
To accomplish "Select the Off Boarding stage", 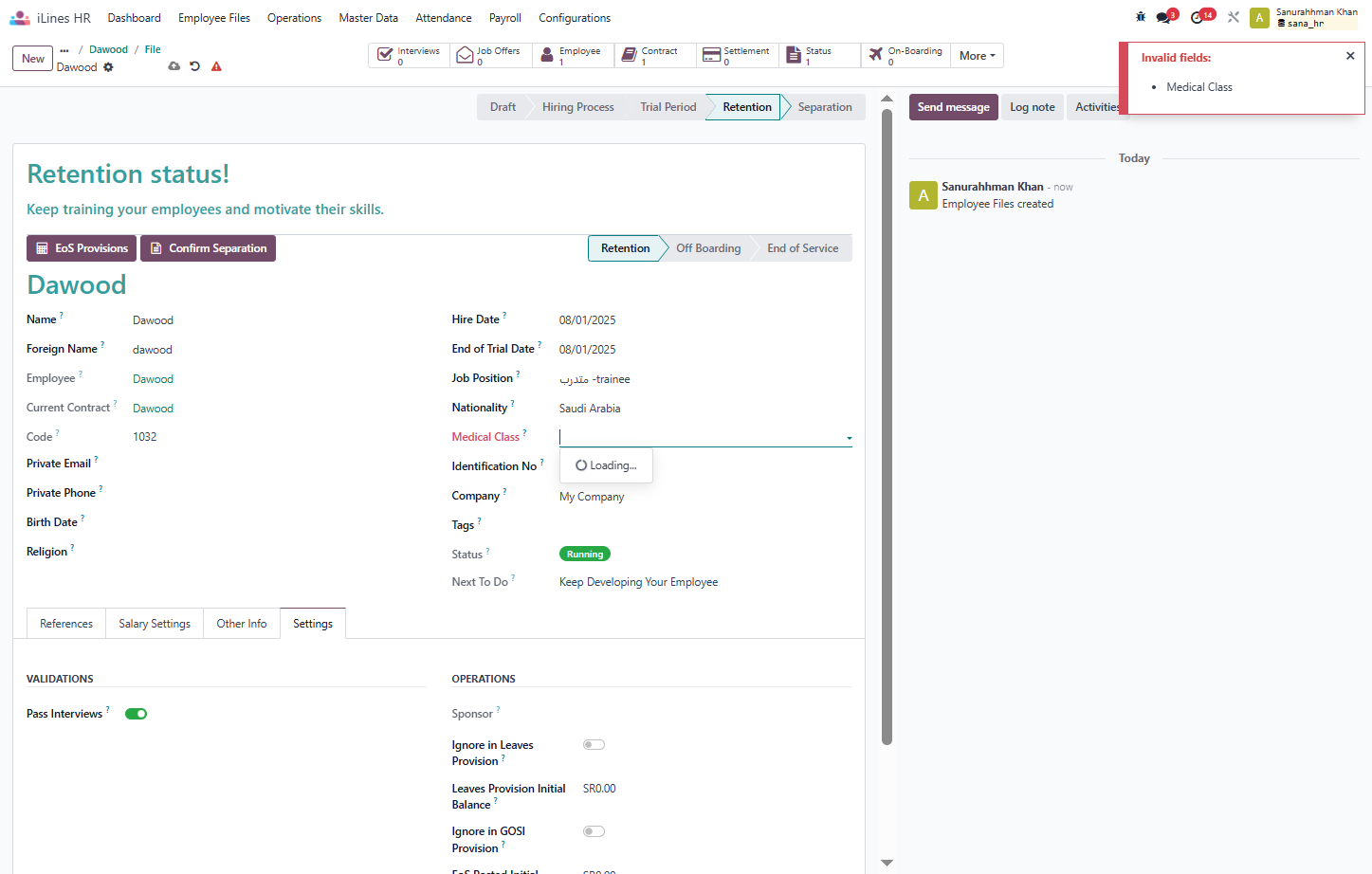I will [x=708, y=248].
